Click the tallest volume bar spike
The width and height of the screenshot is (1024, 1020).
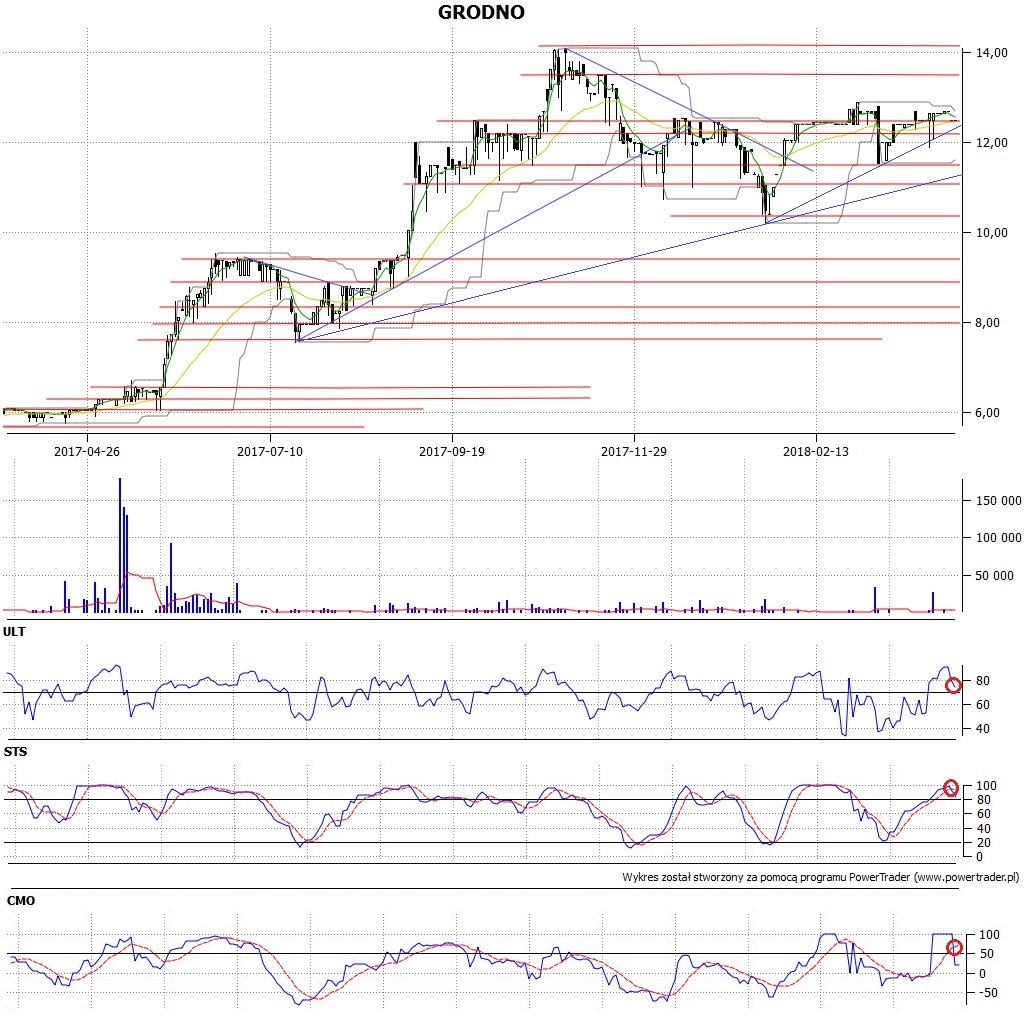pyautogui.click(x=120, y=545)
